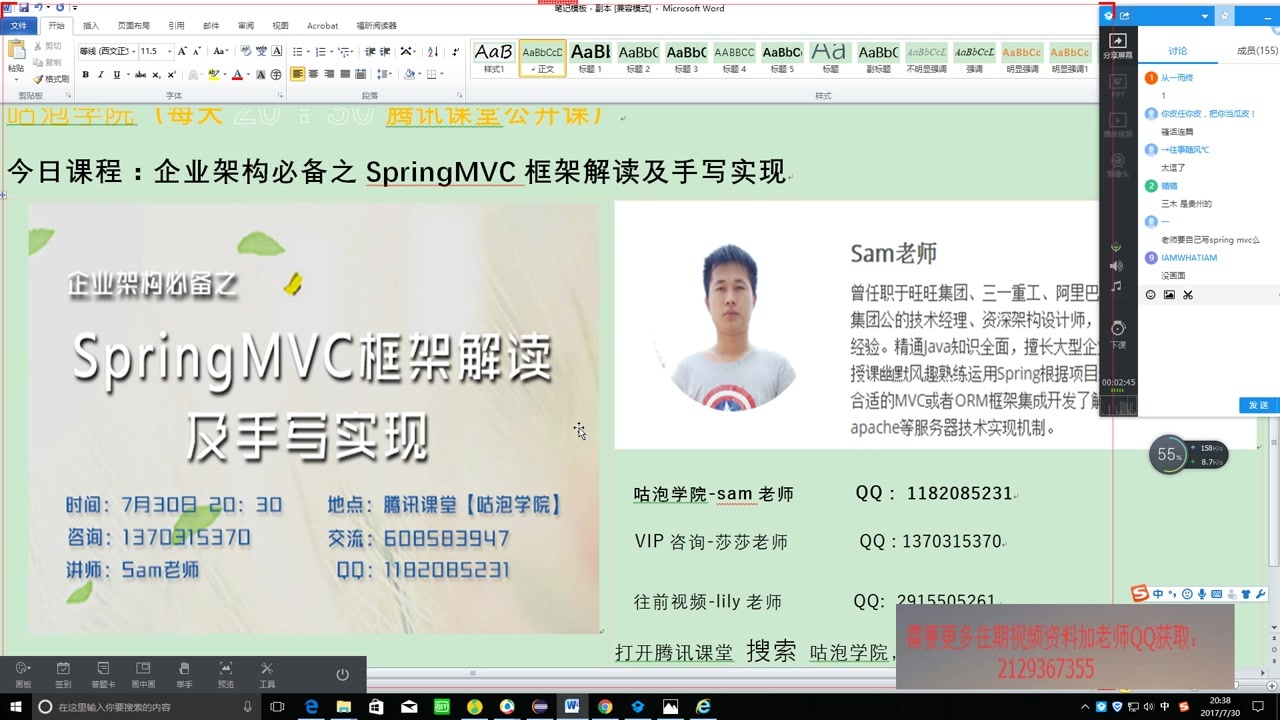Click the insert image icon in chat

point(1169,294)
